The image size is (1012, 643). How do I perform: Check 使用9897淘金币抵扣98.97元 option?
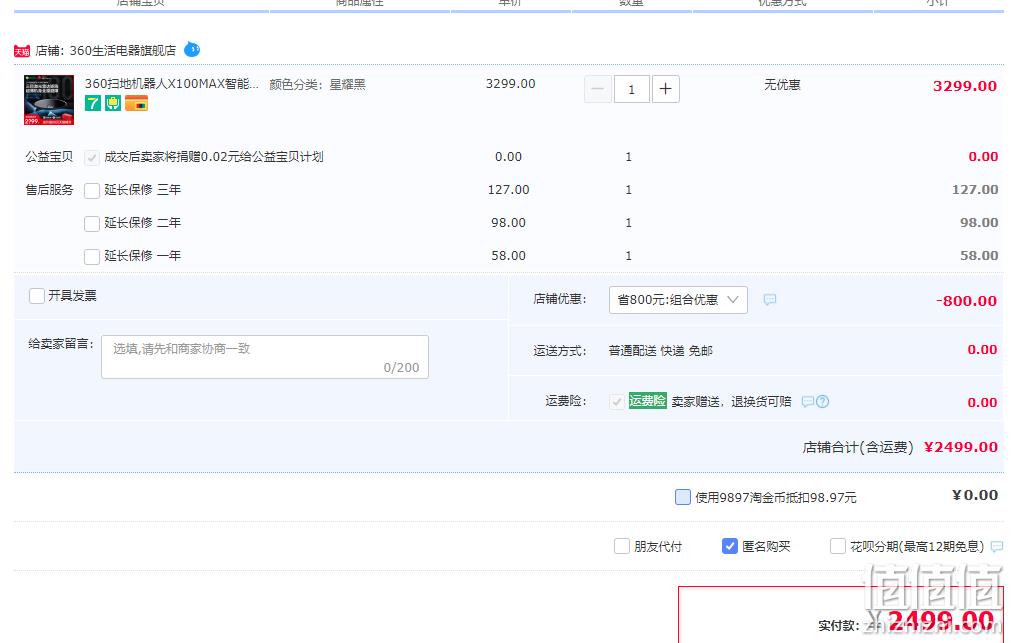683,497
